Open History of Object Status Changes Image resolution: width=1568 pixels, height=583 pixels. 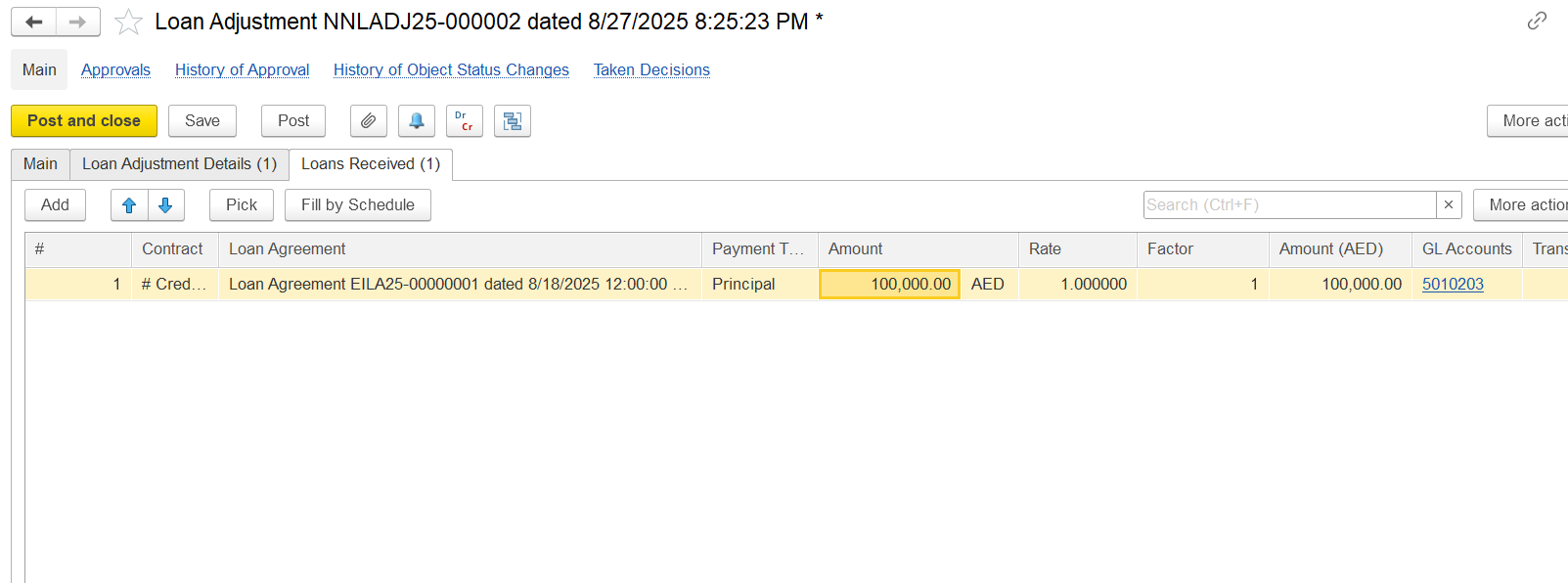451,69
